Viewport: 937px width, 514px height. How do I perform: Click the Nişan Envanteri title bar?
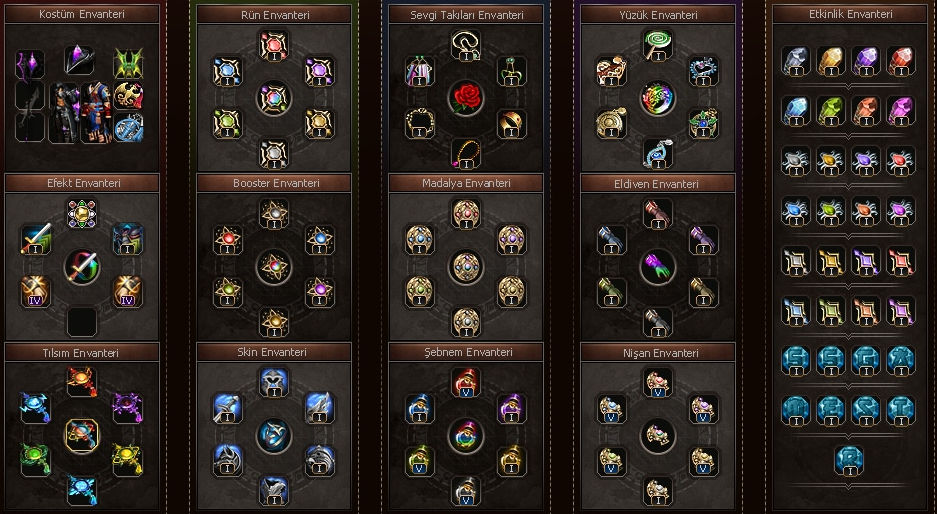[658, 353]
